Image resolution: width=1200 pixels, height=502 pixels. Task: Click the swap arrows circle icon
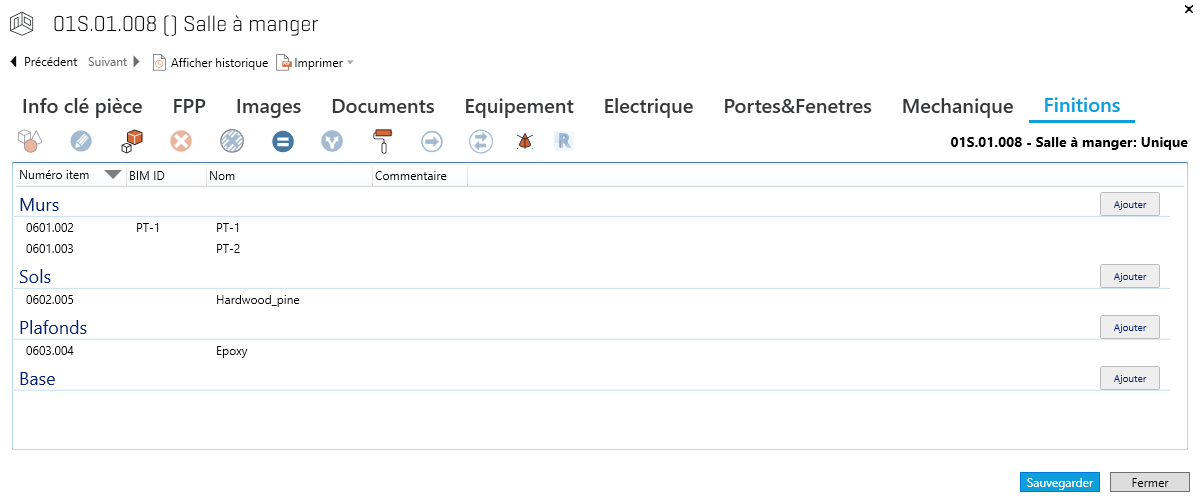[x=481, y=141]
